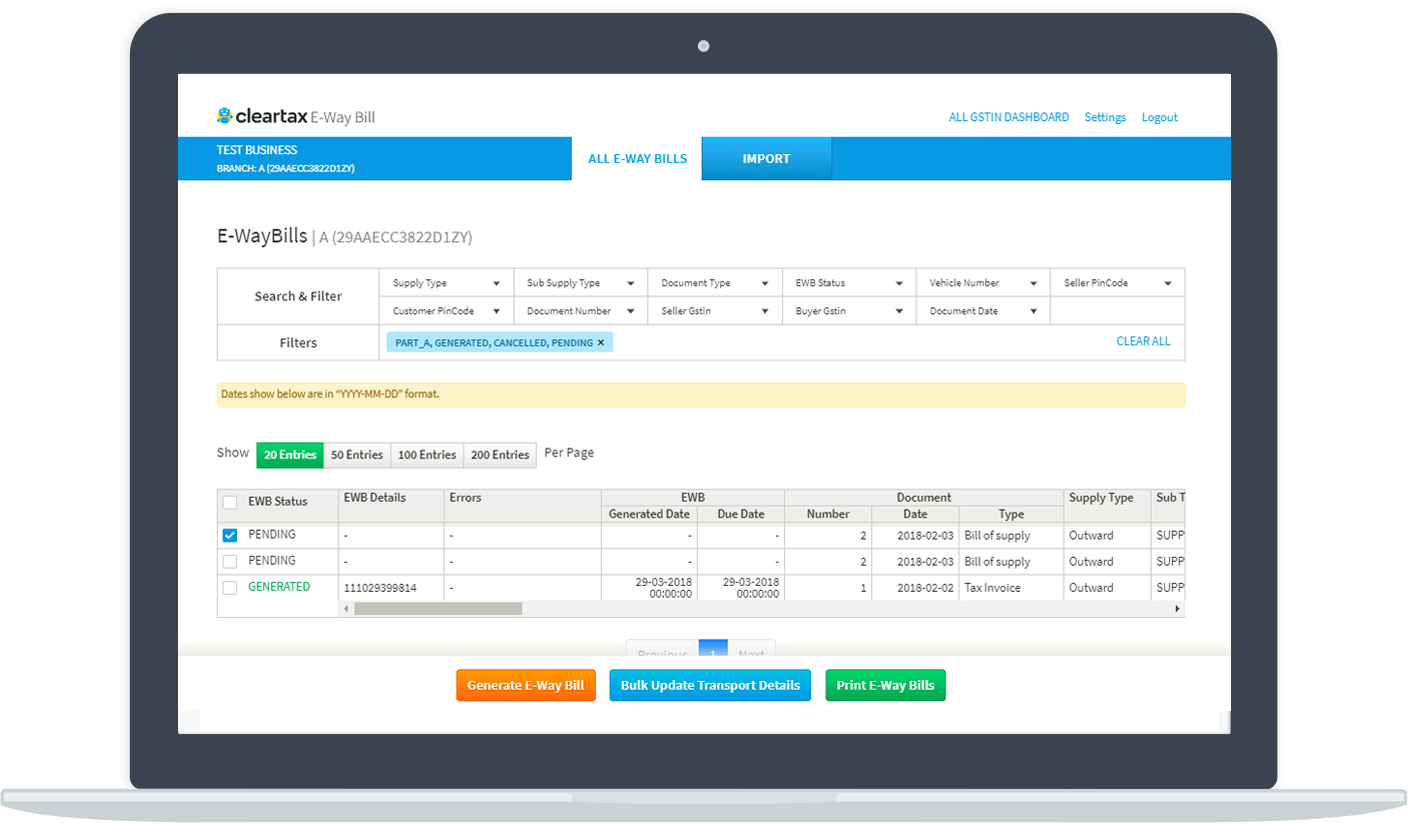Click the CLEAR ALL filters link
This screenshot has width=1408, height=824.
click(x=1143, y=341)
